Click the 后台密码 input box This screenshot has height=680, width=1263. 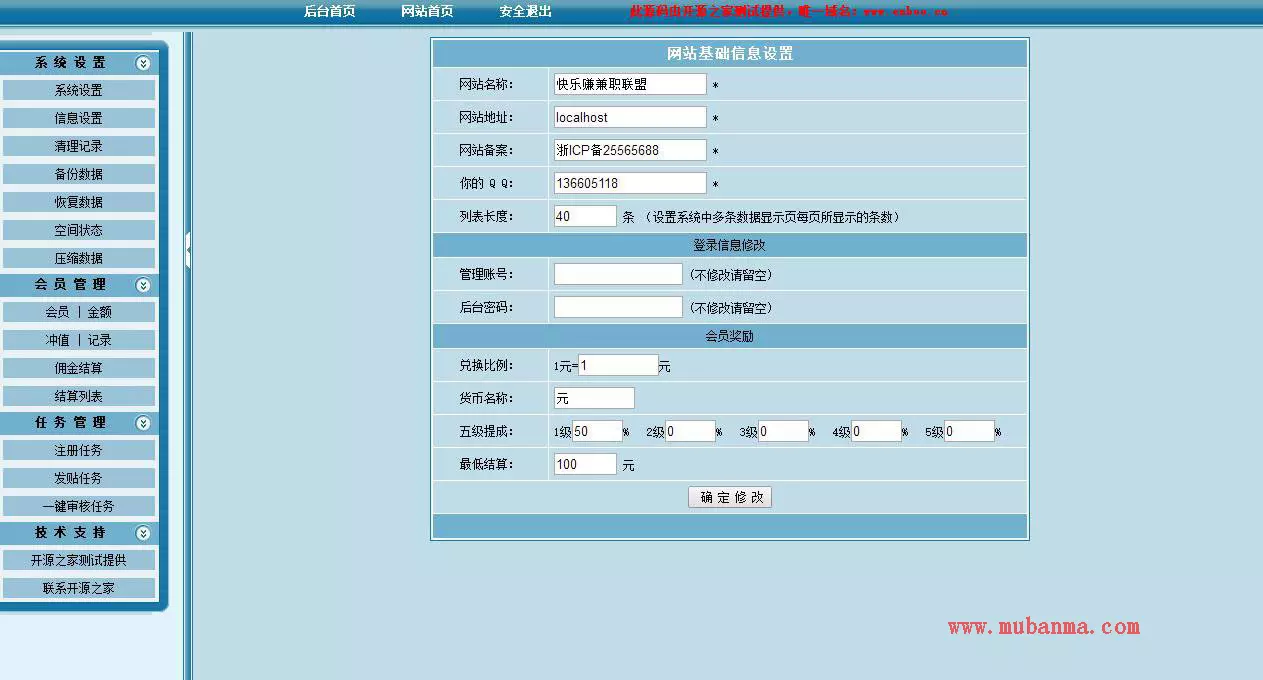point(617,307)
